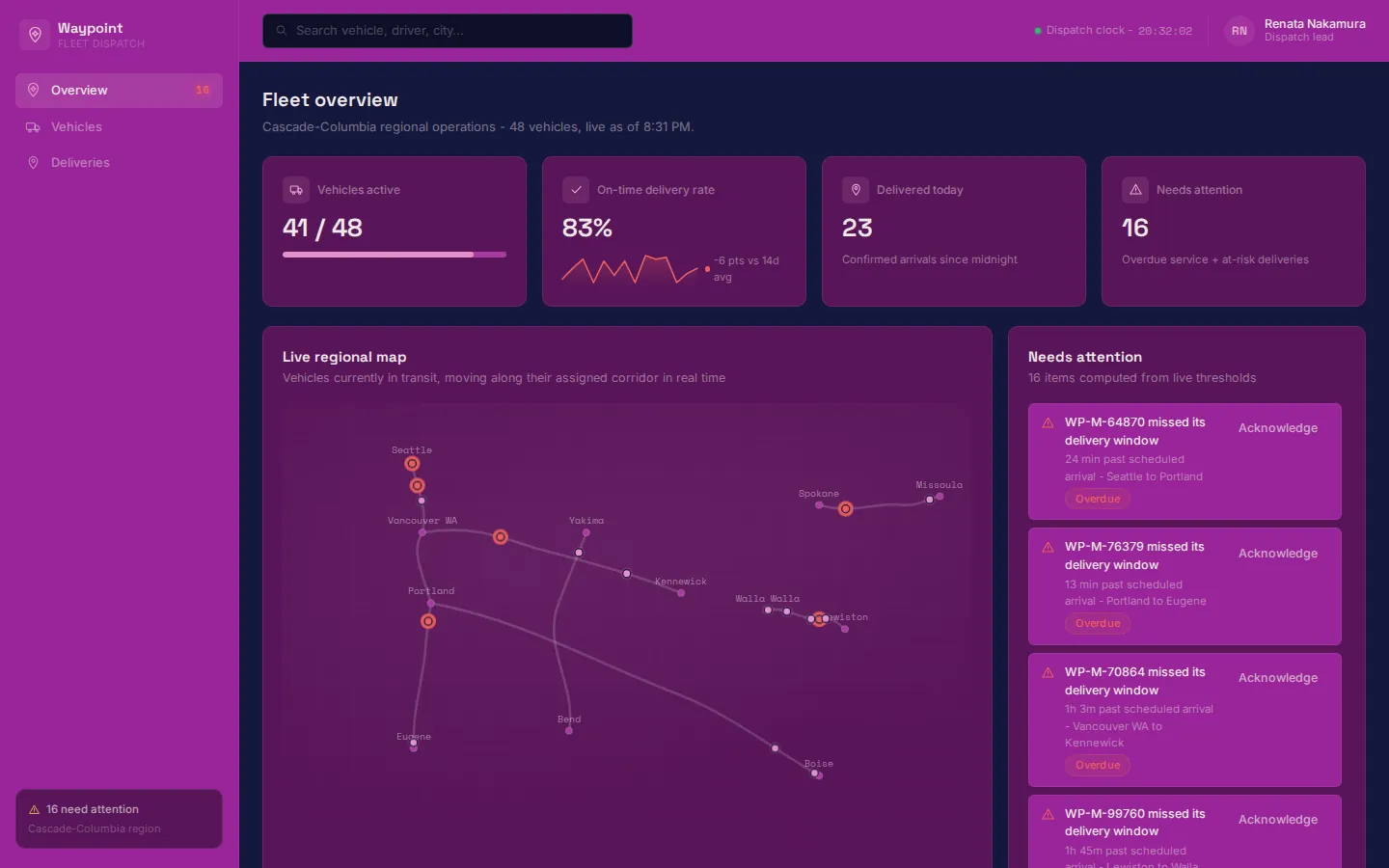1389x868 pixels.
Task: Click the orange vehicle marker below Portland
Action: [x=428, y=622]
